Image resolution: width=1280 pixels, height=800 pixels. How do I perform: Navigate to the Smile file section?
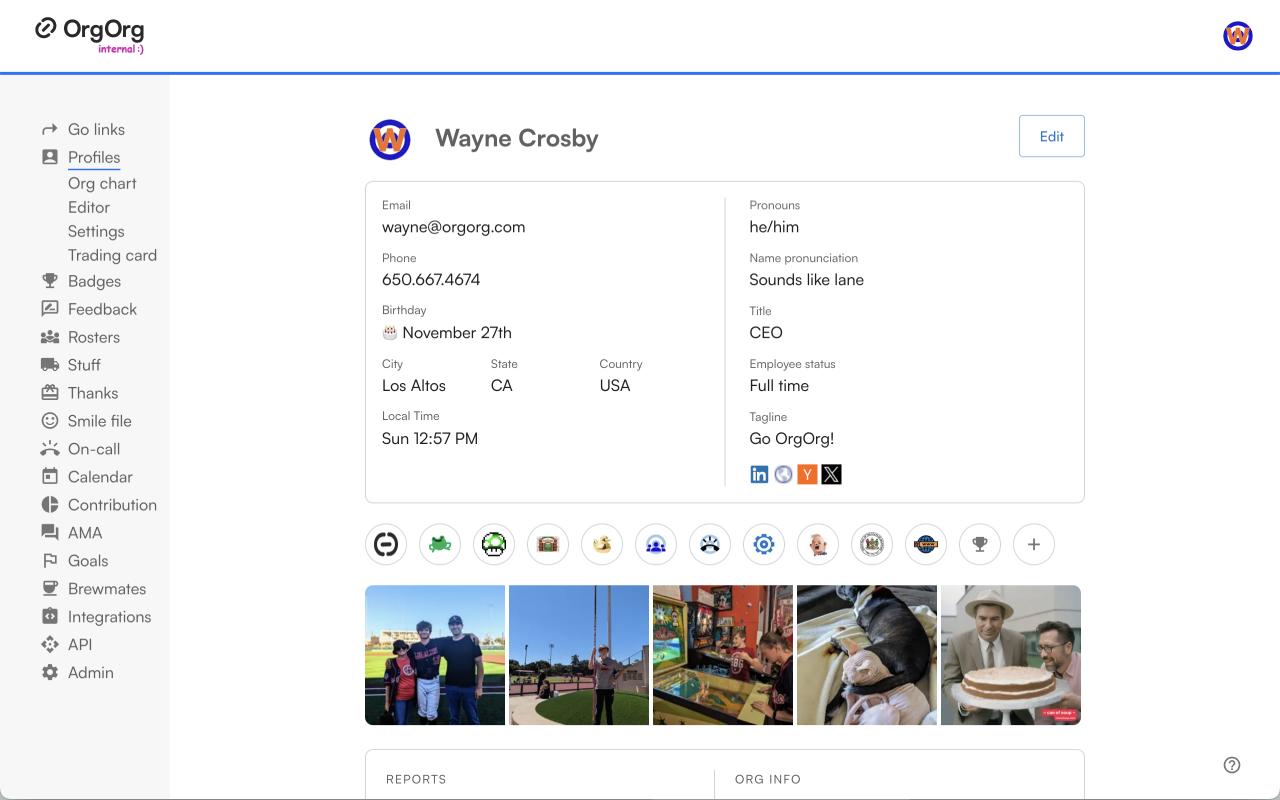pos(99,421)
